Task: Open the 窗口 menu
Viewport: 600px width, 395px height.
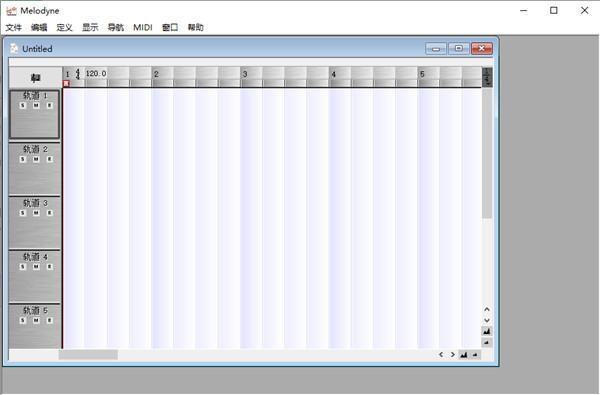Action: 170,27
